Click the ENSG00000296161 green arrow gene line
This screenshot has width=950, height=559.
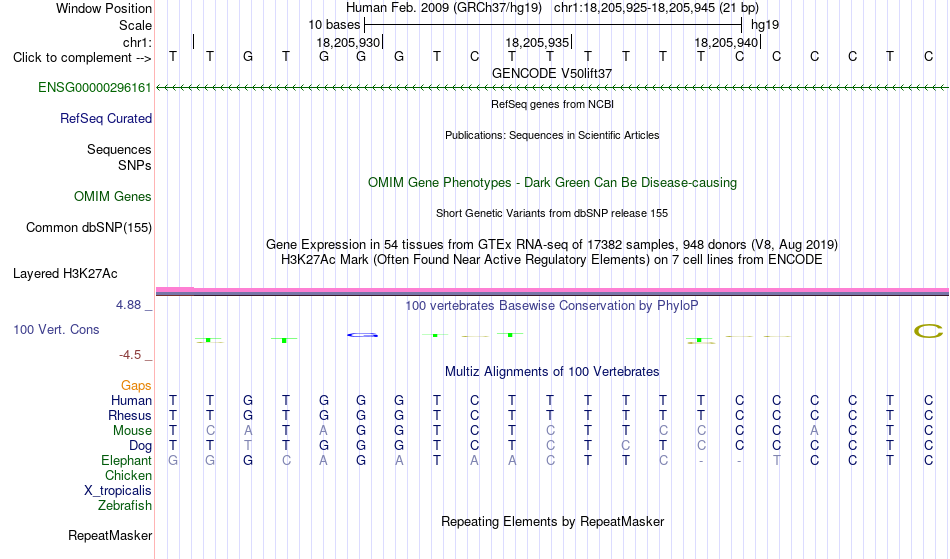click(552, 88)
